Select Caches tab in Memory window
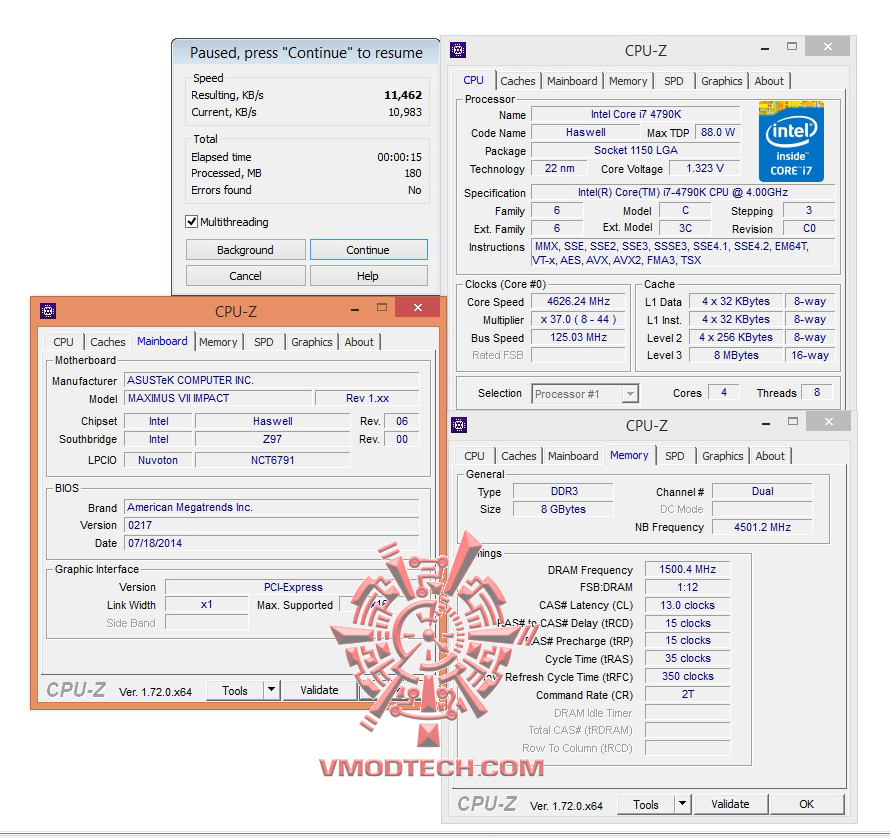The image size is (890, 838). [519, 456]
